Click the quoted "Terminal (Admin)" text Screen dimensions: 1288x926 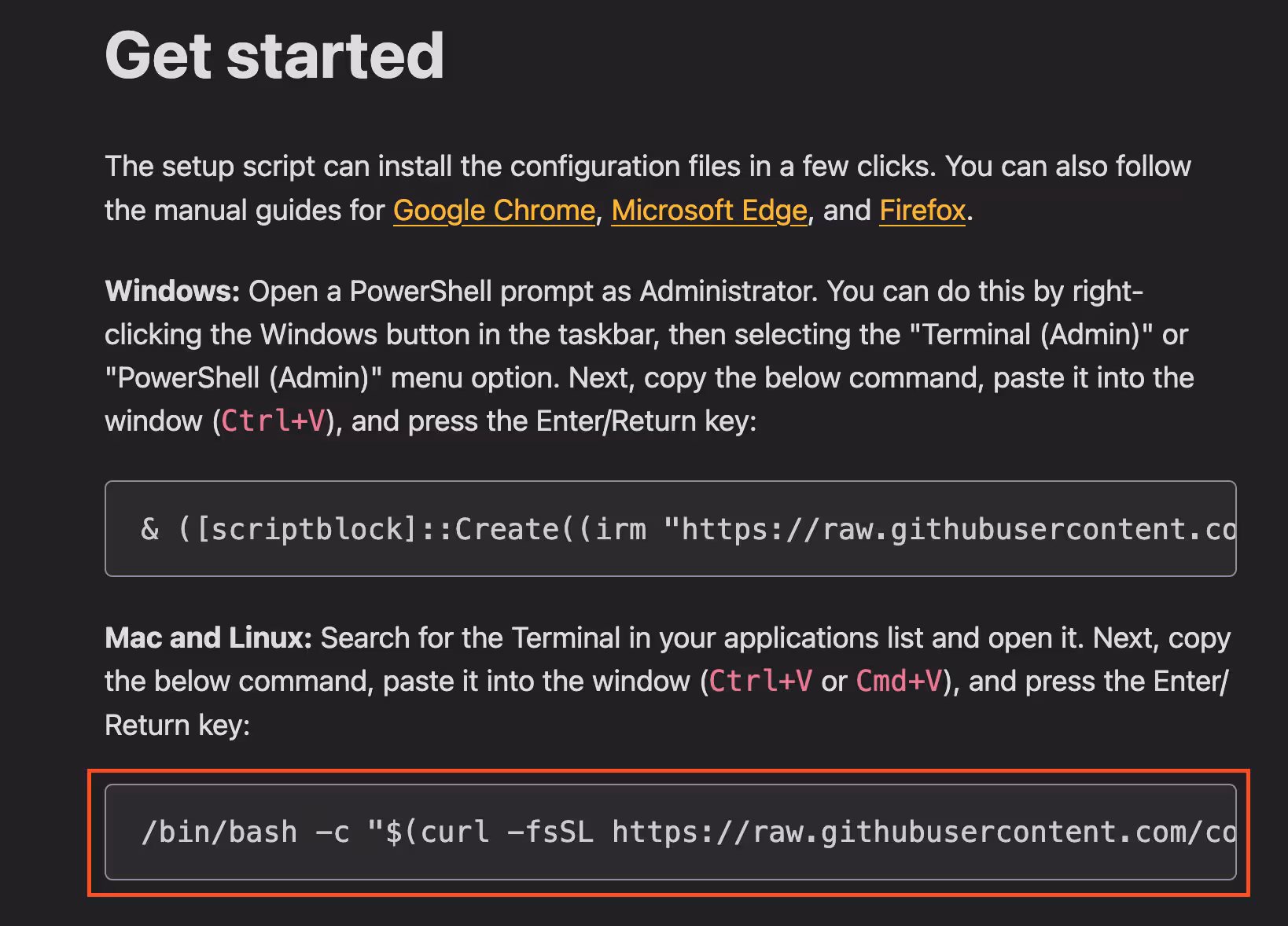(x=1031, y=335)
